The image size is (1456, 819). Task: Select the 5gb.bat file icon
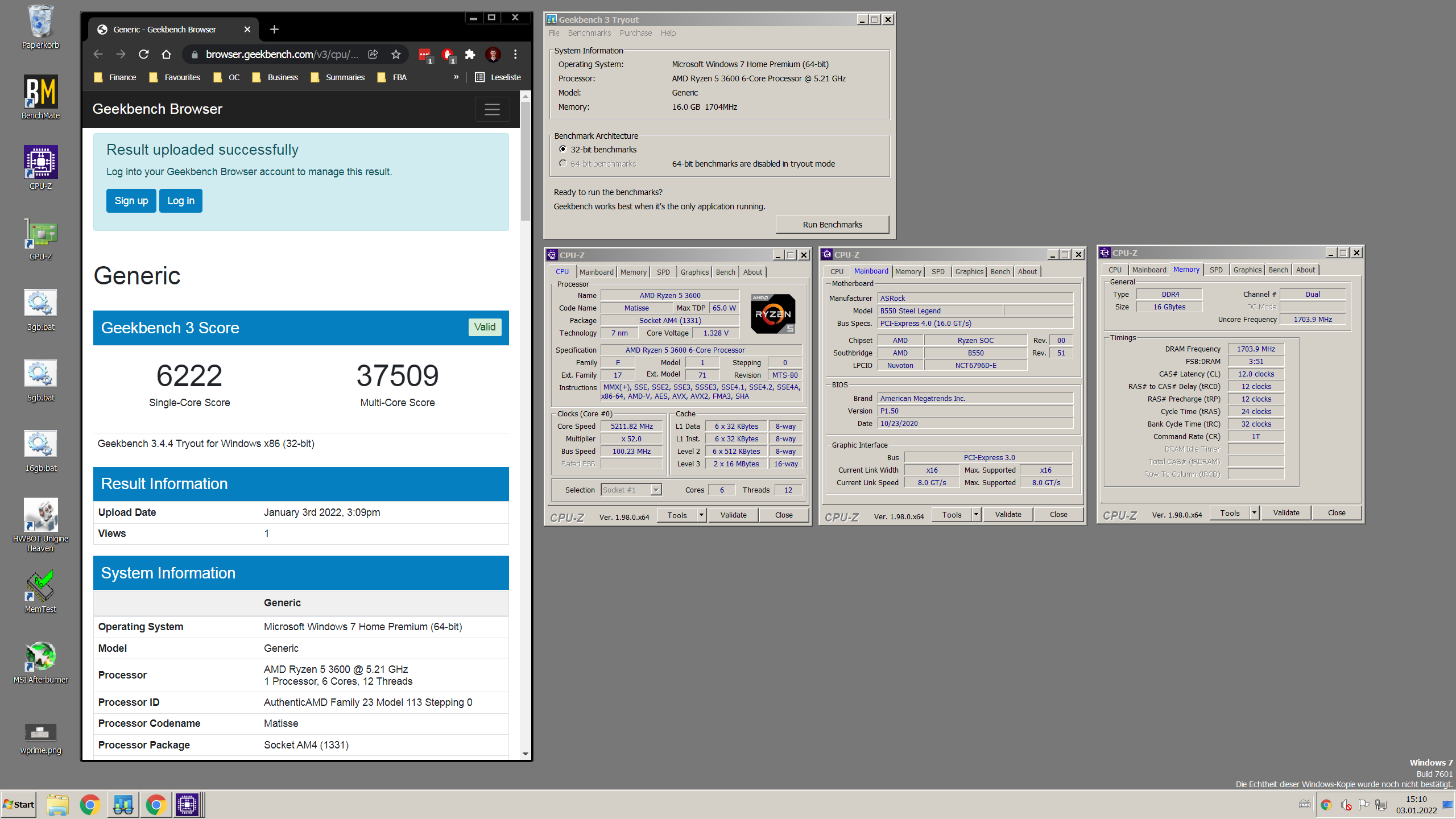point(40,379)
